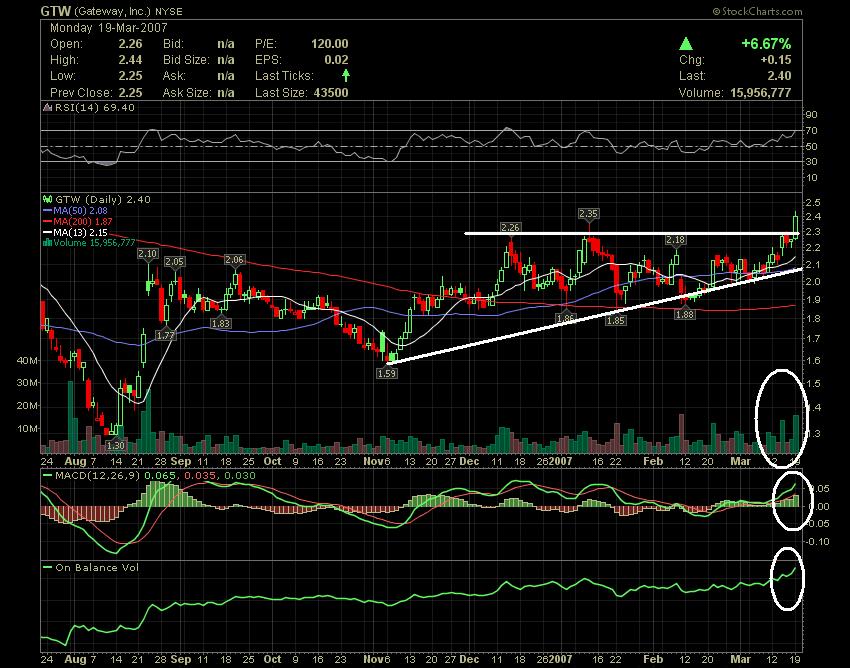The width and height of the screenshot is (850, 668).
Task: Click the green up-triangle beside +6.67%
Action: pyautogui.click(x=686, y=44)
